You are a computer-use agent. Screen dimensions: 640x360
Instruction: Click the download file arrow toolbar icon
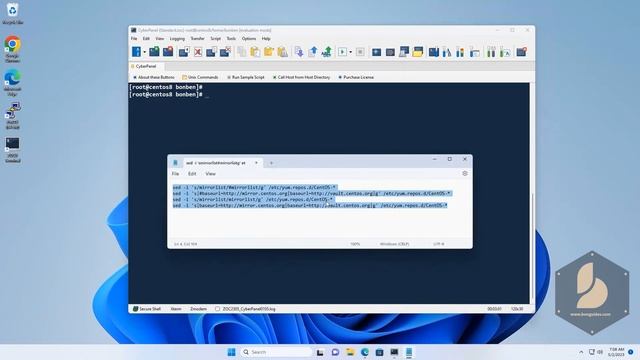(x=299, y=52)
